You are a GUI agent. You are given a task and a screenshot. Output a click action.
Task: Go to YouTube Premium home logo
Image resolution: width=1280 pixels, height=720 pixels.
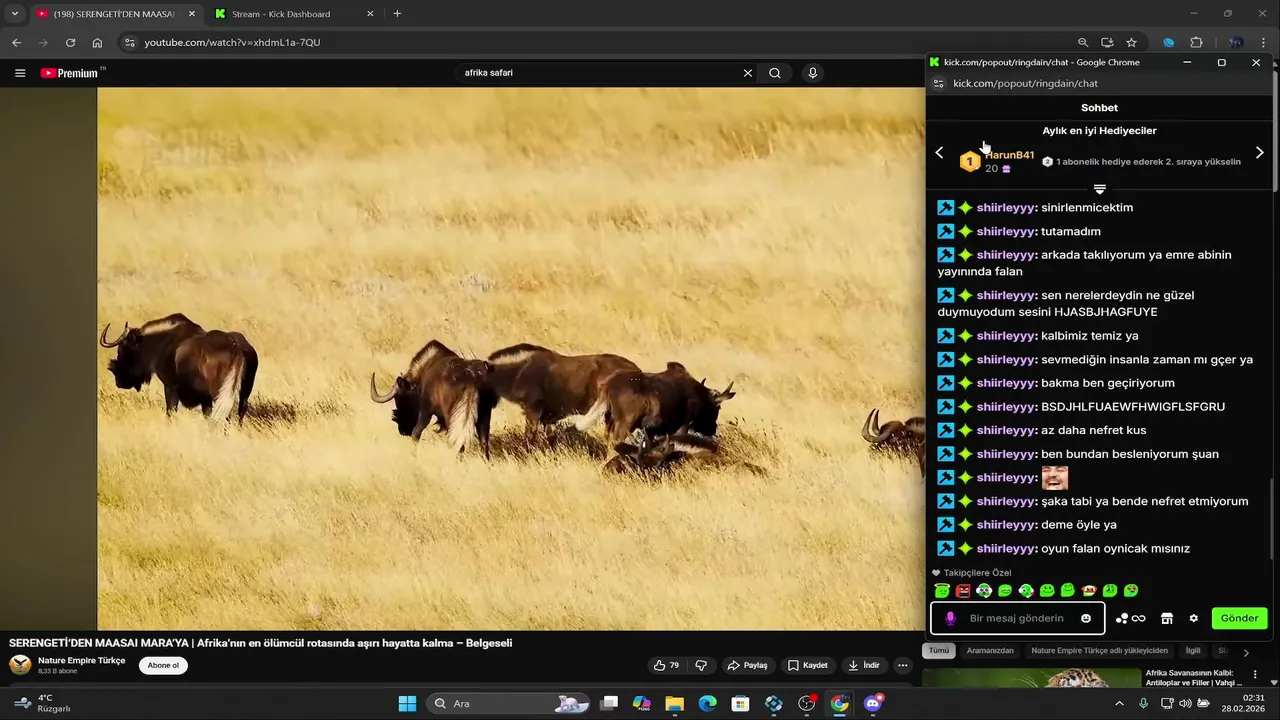[72, 73]
